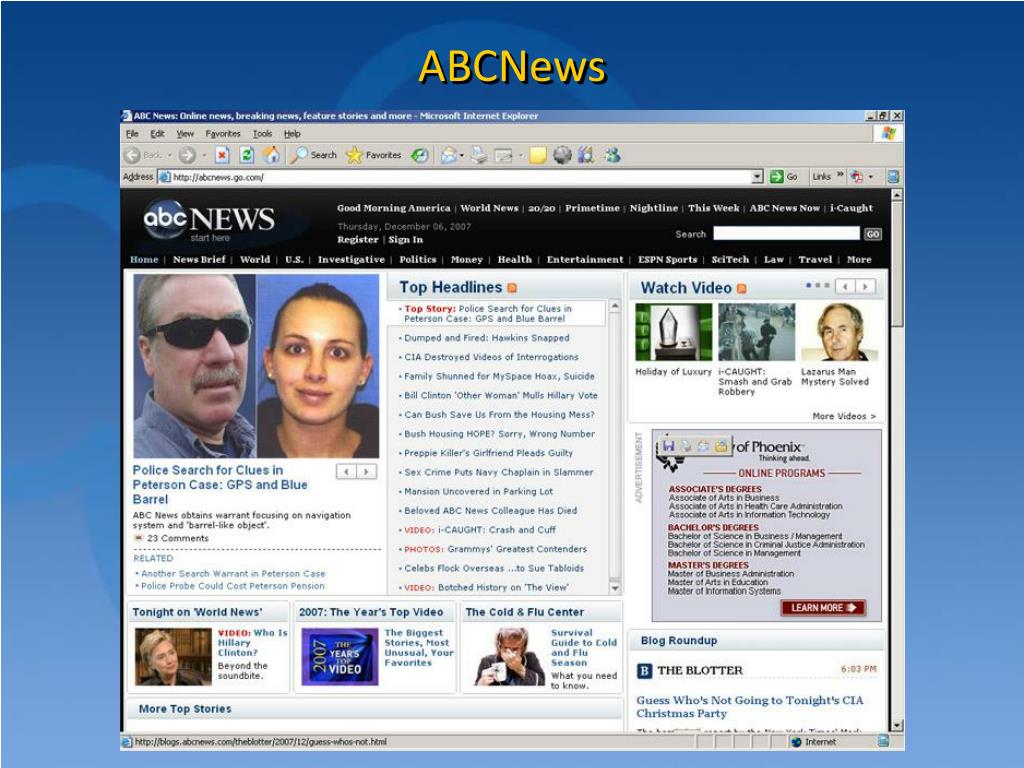Click the Watch Video RSS feed icon
The height and width of the screenshot is (768, 1024).
point(741,289)
